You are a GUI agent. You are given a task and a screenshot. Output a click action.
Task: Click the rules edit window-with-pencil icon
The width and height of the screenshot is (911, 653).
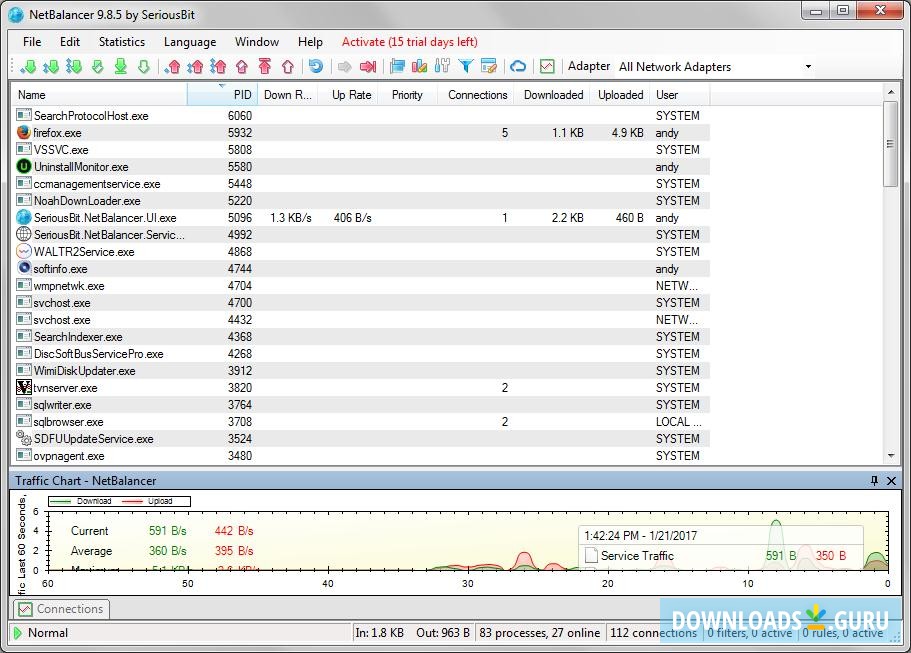[489, 66]
